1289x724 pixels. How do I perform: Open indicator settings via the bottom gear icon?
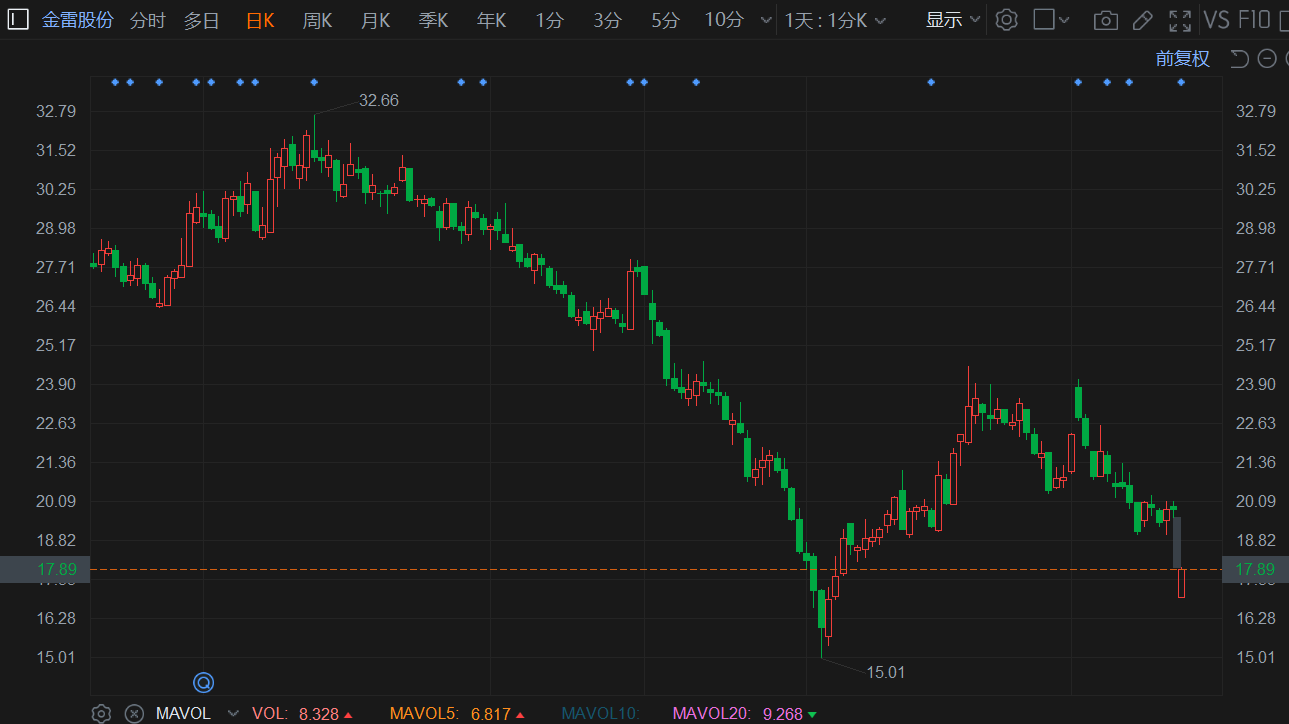pos(100,713)
